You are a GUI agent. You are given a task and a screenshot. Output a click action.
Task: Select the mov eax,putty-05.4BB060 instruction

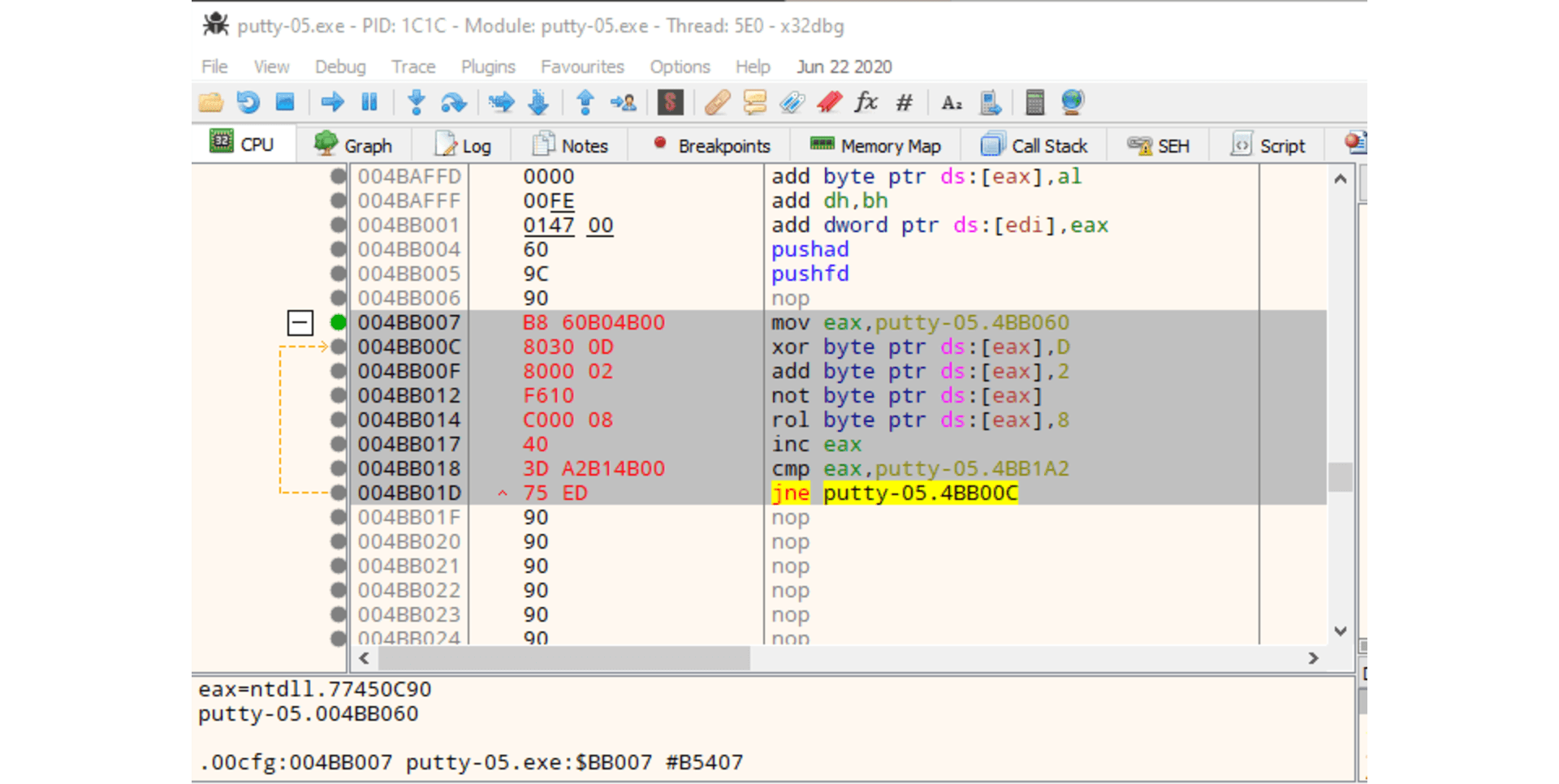click(920, 322)
